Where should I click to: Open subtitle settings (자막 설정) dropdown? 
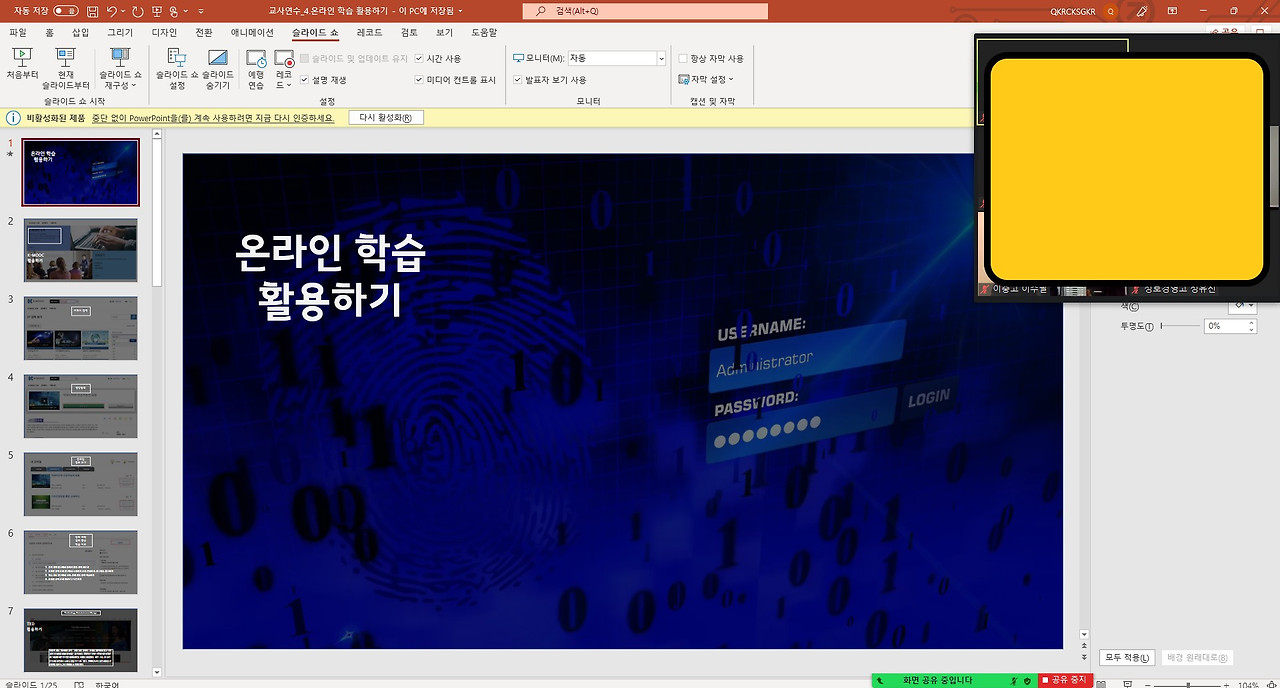click(x=706, y=79)
